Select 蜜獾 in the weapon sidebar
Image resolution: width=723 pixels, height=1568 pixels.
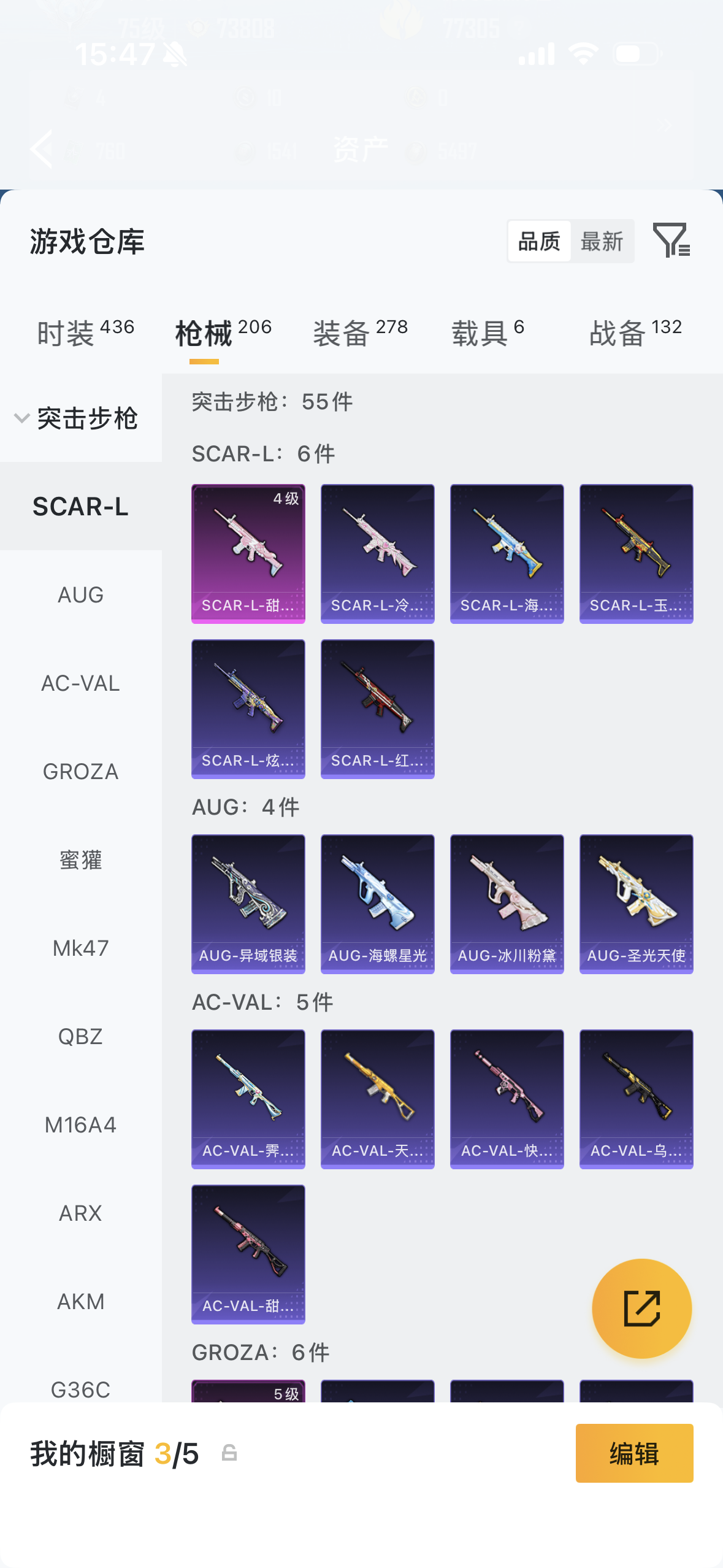[80, 859]
